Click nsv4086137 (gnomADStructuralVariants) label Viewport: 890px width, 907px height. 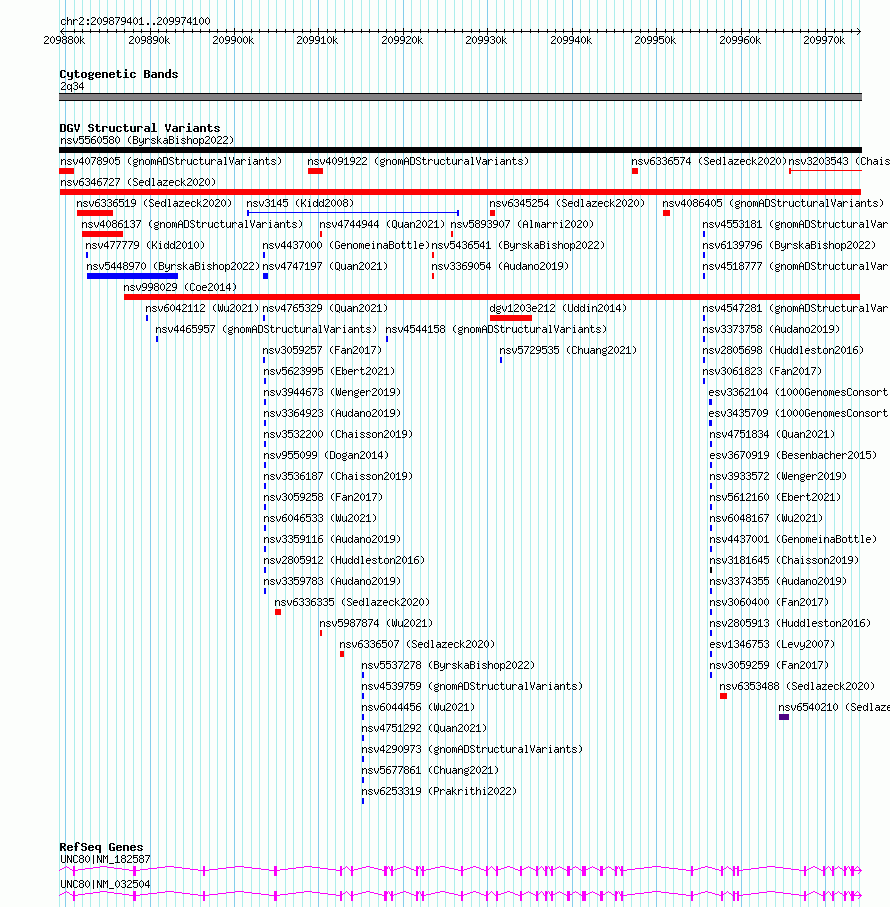point(192,224)
